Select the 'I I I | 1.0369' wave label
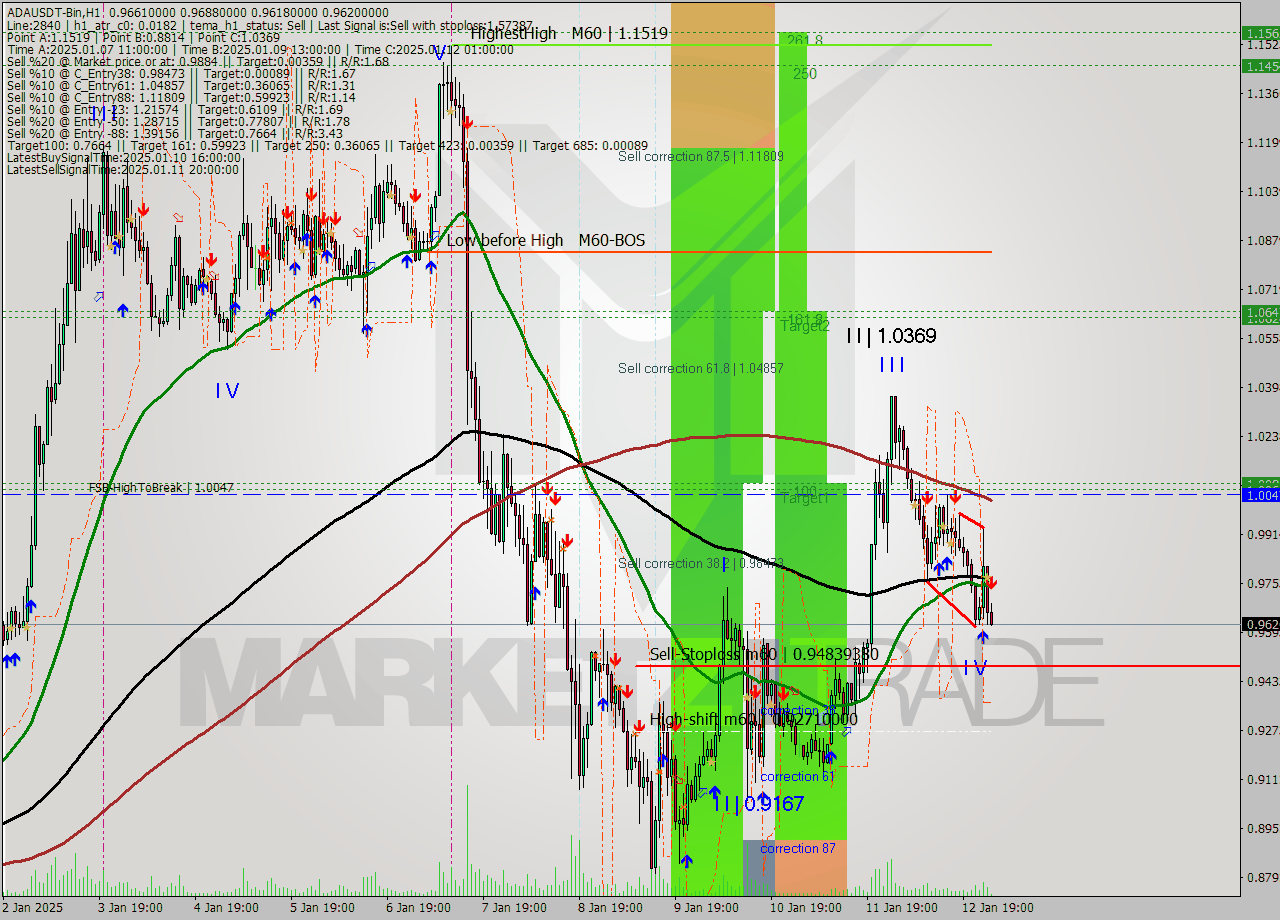 (x=891, y=336)
